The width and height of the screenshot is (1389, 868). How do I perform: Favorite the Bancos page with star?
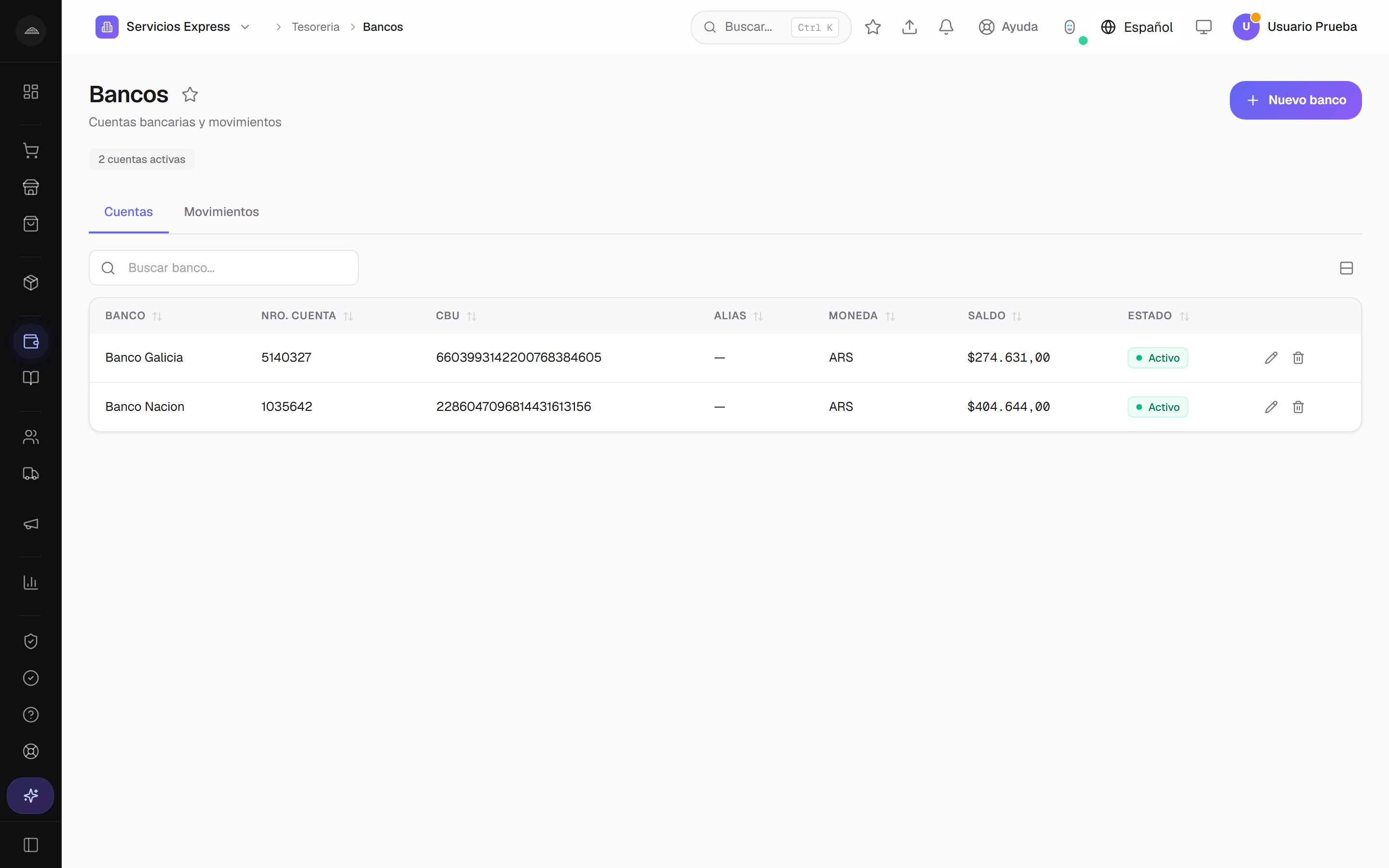pos(190,94)
